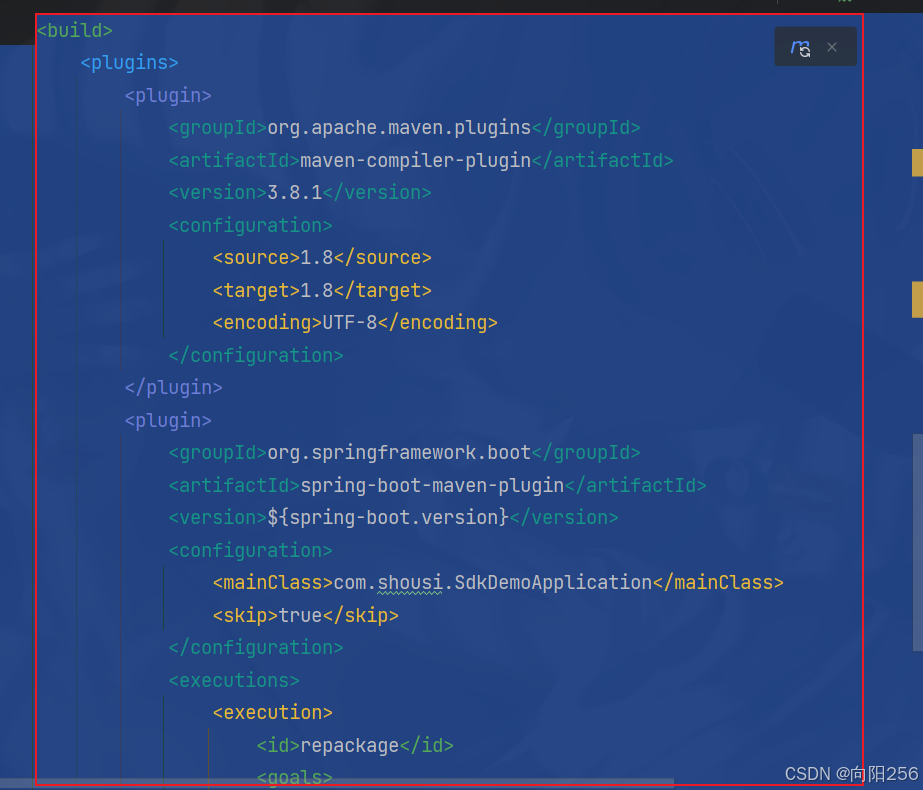Click the Maven reload changes icon

click(x=801, y=48)
